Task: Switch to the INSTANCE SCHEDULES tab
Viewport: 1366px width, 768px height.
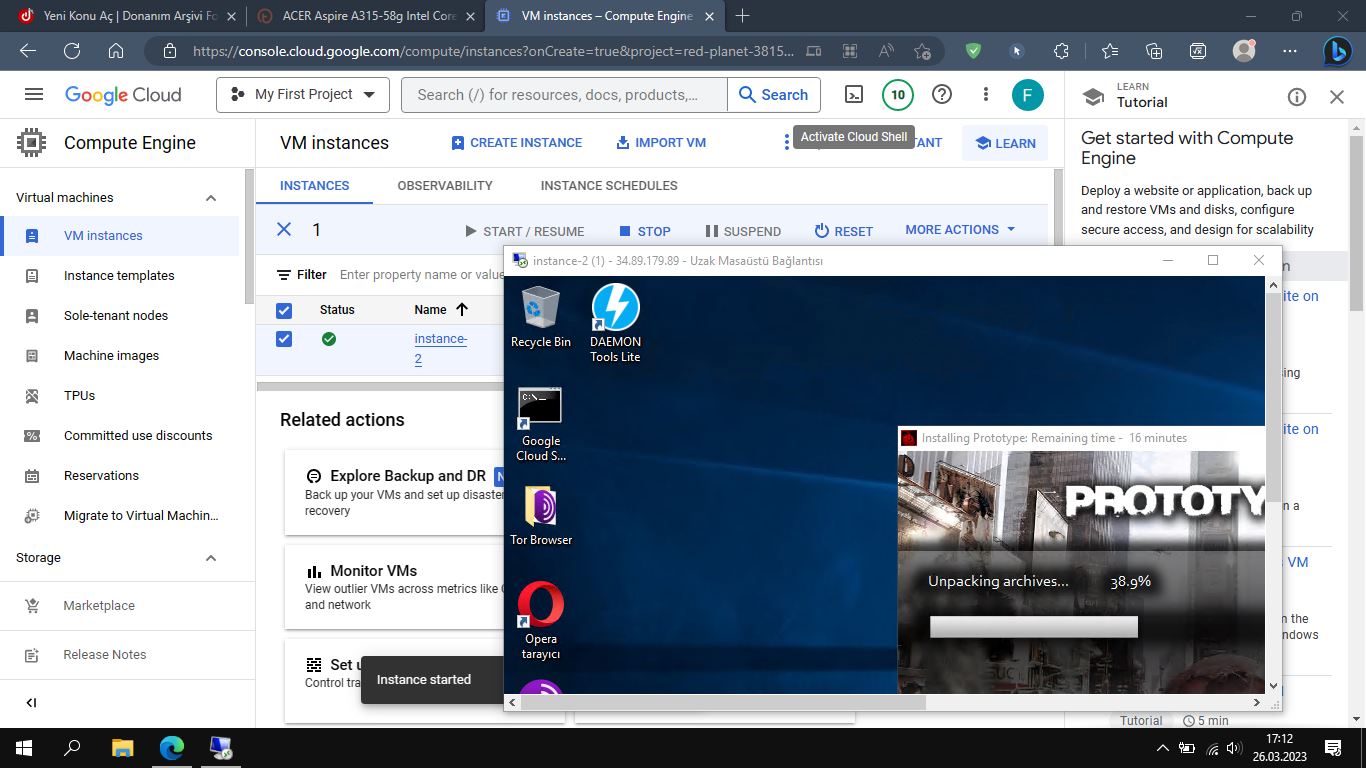Action: coord(609,186)
